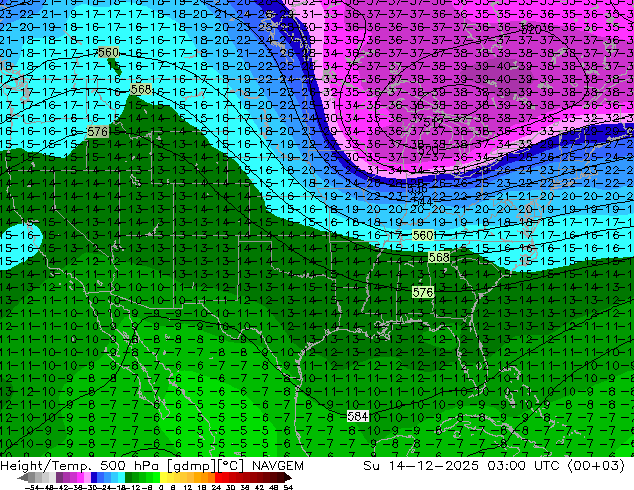The height and width of the screenshot is (490, 634).
Task: Click the cyan swatch in the legend
Action: tap(121, 478)
